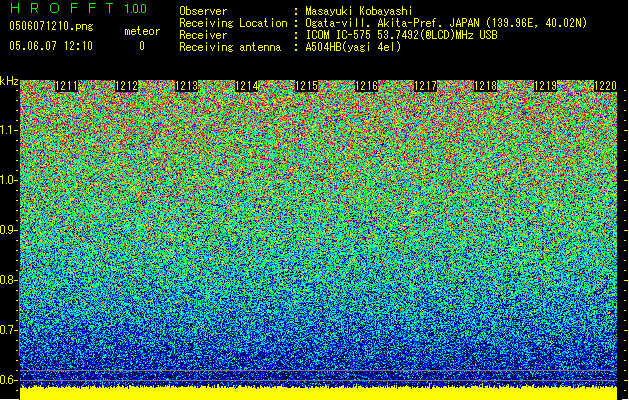This screenshot has width=629, height=400.
Task: Click the HROFFT title text
Action: tap(62, 8)
